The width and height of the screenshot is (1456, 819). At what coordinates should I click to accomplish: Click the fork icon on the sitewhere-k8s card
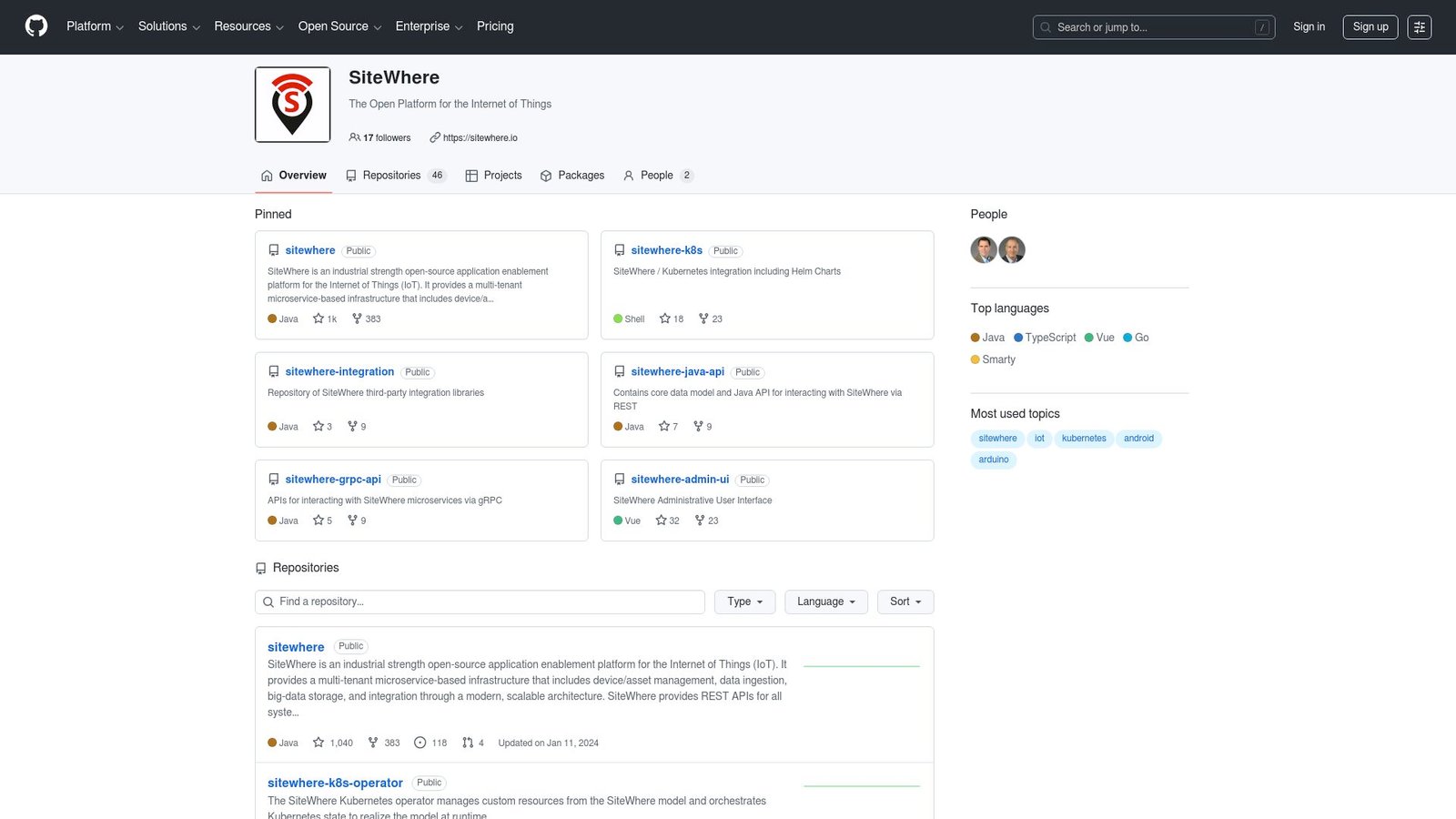click(703, 318)
